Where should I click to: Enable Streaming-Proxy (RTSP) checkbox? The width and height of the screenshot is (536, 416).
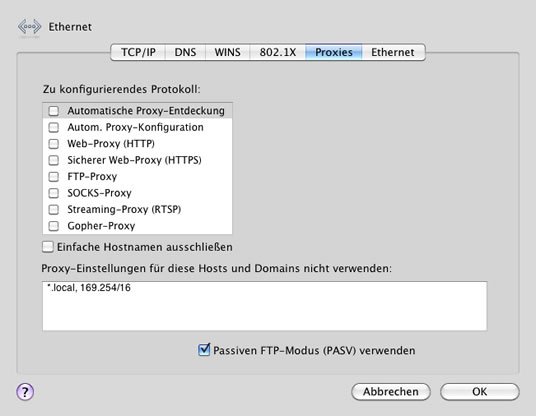54,209
